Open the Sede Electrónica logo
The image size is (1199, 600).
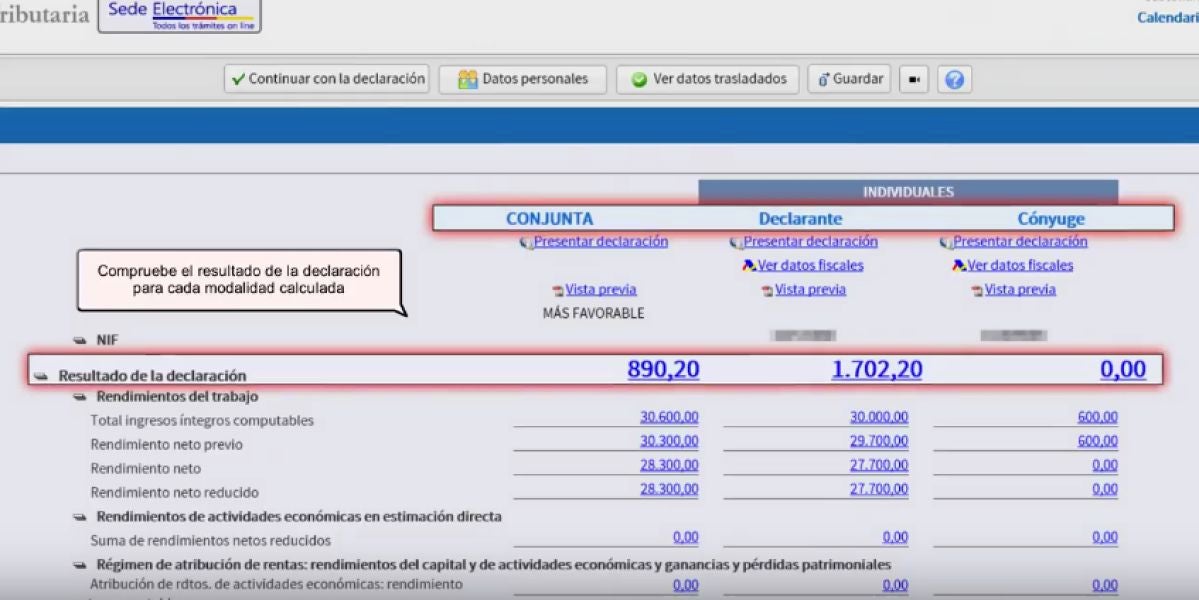point(180,15)
